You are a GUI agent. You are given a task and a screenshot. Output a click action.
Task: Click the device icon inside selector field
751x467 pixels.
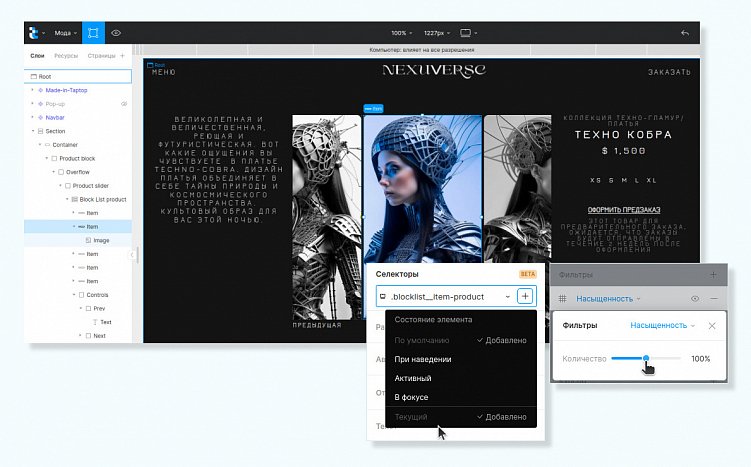tap(383, 296)
